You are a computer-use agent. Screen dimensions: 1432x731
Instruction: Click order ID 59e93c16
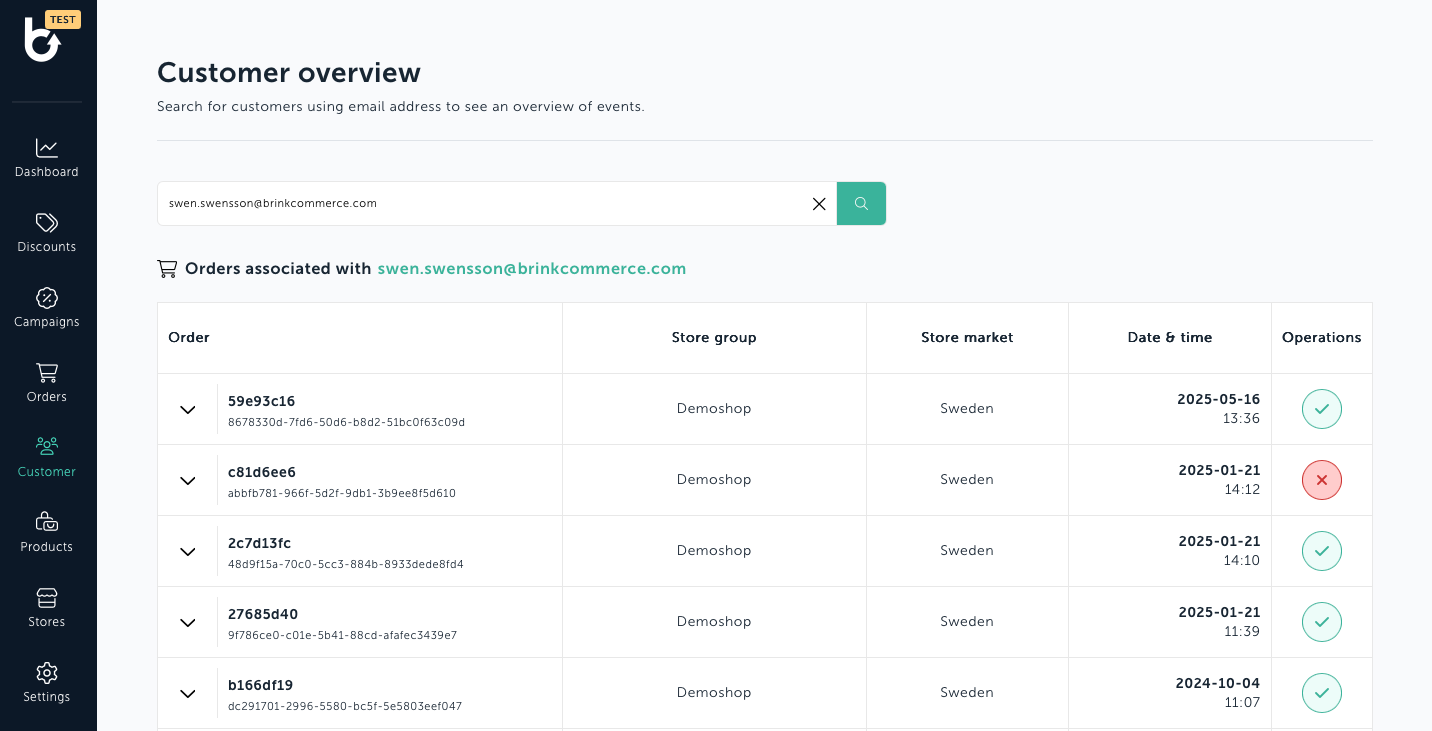pyautogui.click(x=262, y=401)
